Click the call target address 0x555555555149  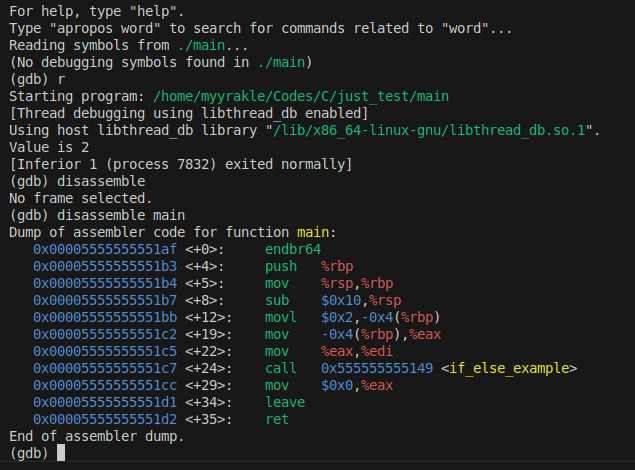point(377,369)
